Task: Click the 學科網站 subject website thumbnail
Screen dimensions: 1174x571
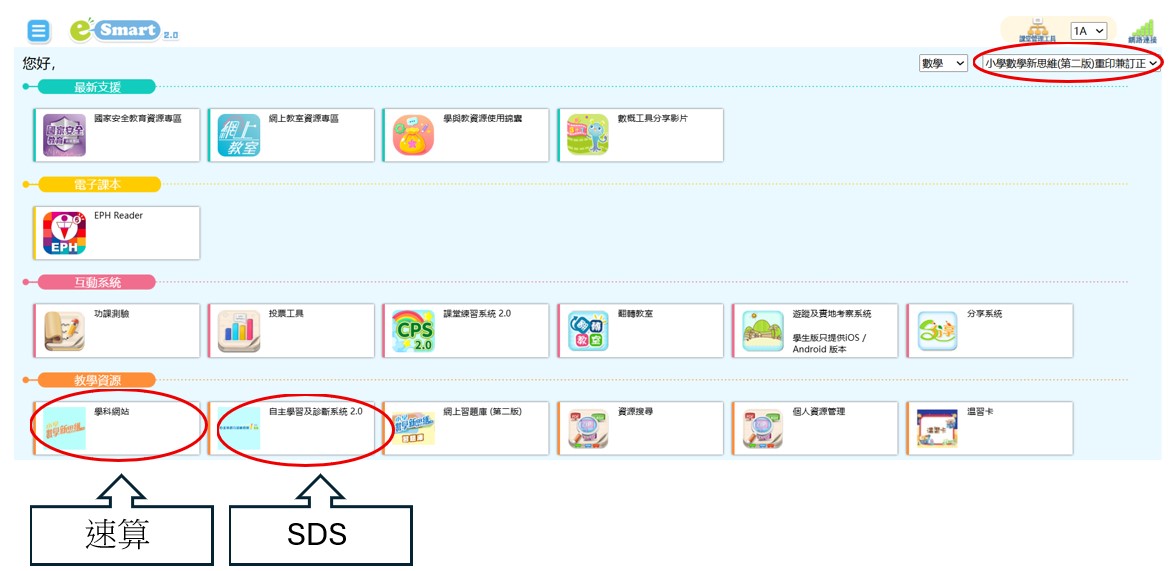Action: (x=65, y=429)
